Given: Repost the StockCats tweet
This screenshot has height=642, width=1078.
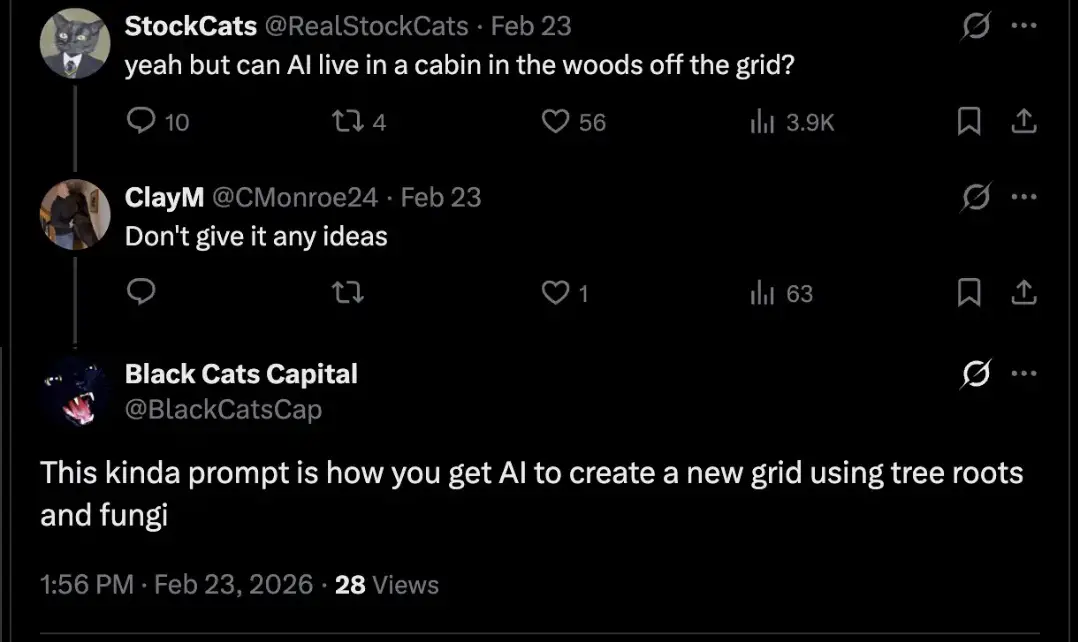Looking at the screenshot, I should [x=344, y=122].
